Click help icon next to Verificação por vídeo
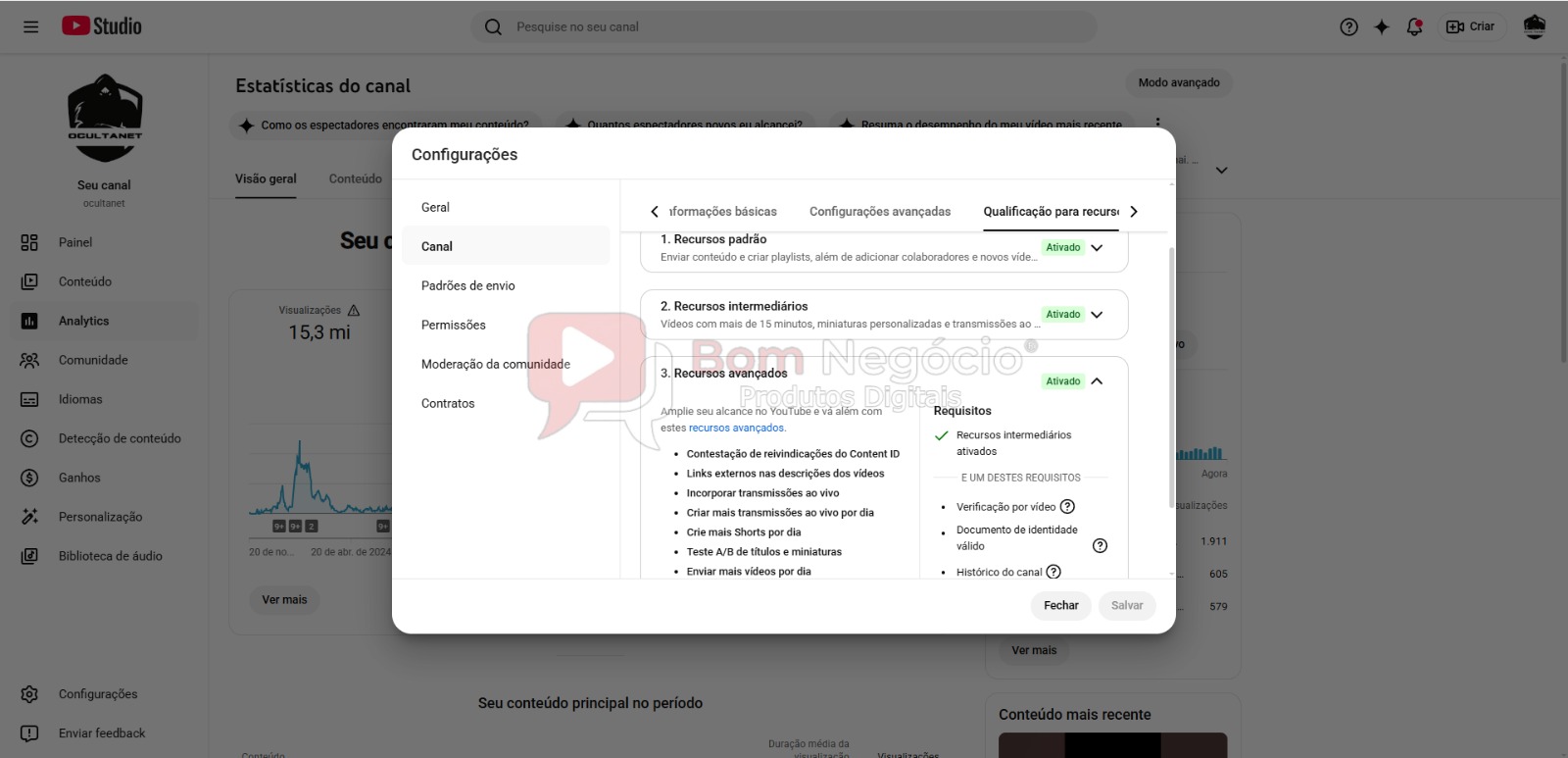Viewport: 1568px width, 758px height. click(x=1068, y=507)
